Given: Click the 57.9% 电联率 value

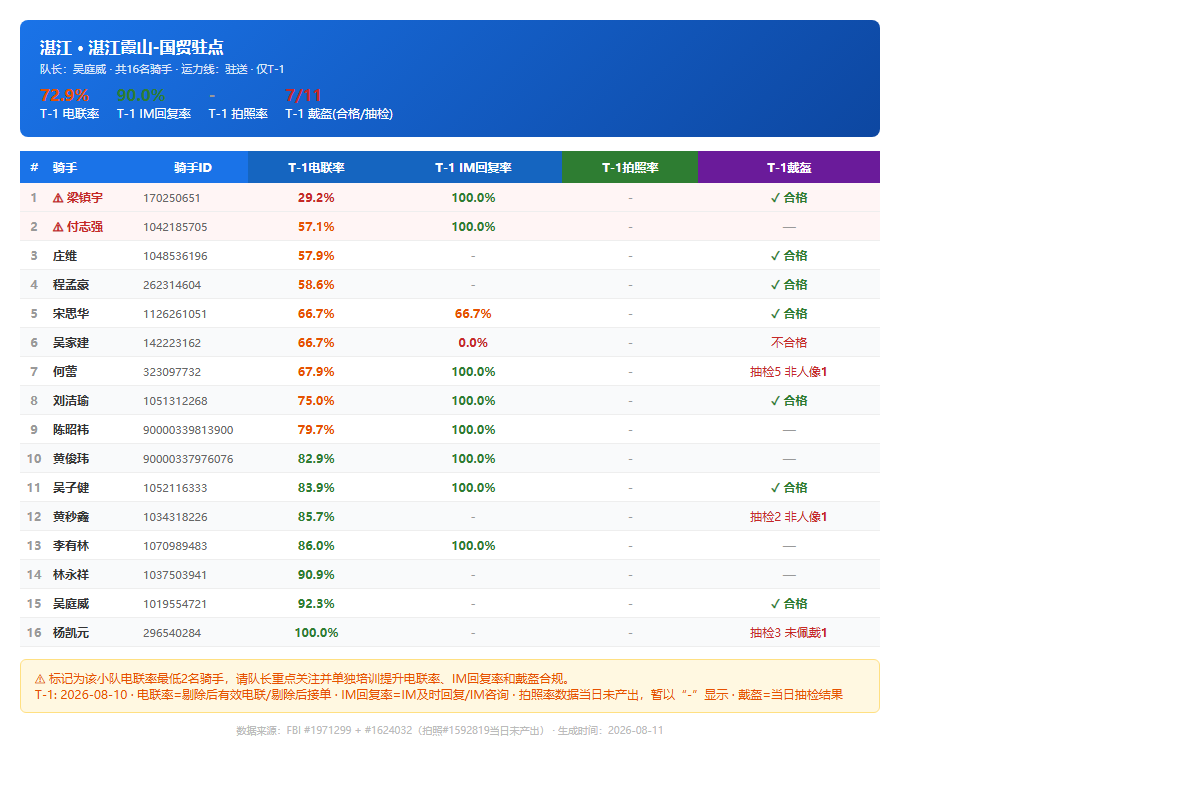Looking at the screenshot, I should click(316, 256).
